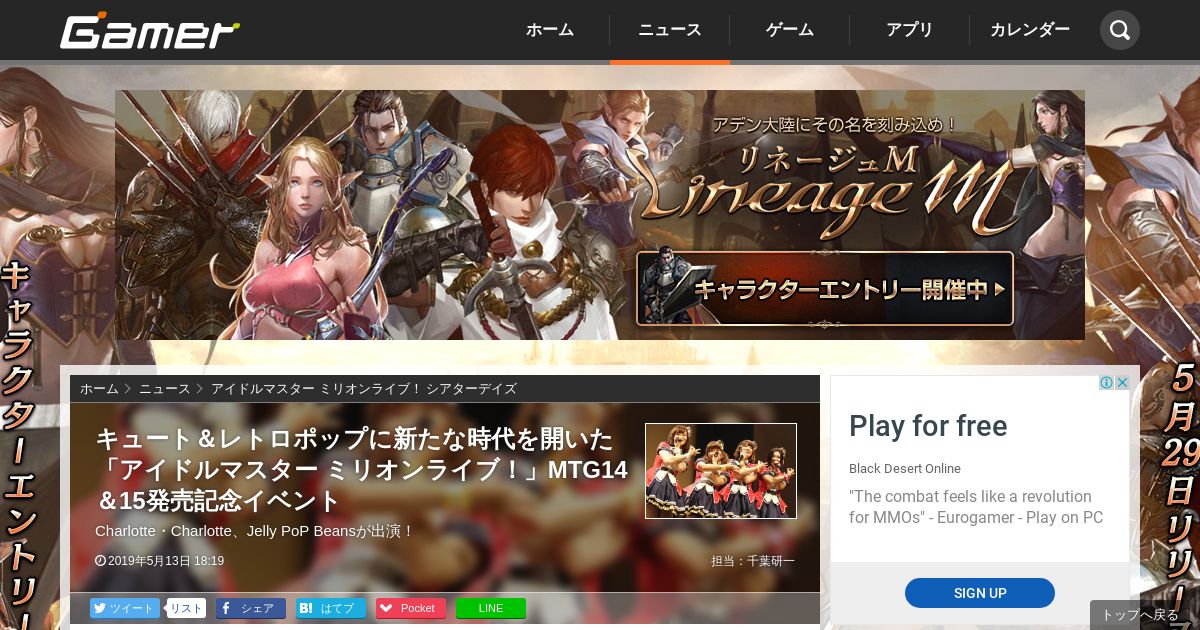Image resolution: width=1200 pixels, height=630 pixels.
Task: Select the ニュース navigation tab
Action: [670, 30]
